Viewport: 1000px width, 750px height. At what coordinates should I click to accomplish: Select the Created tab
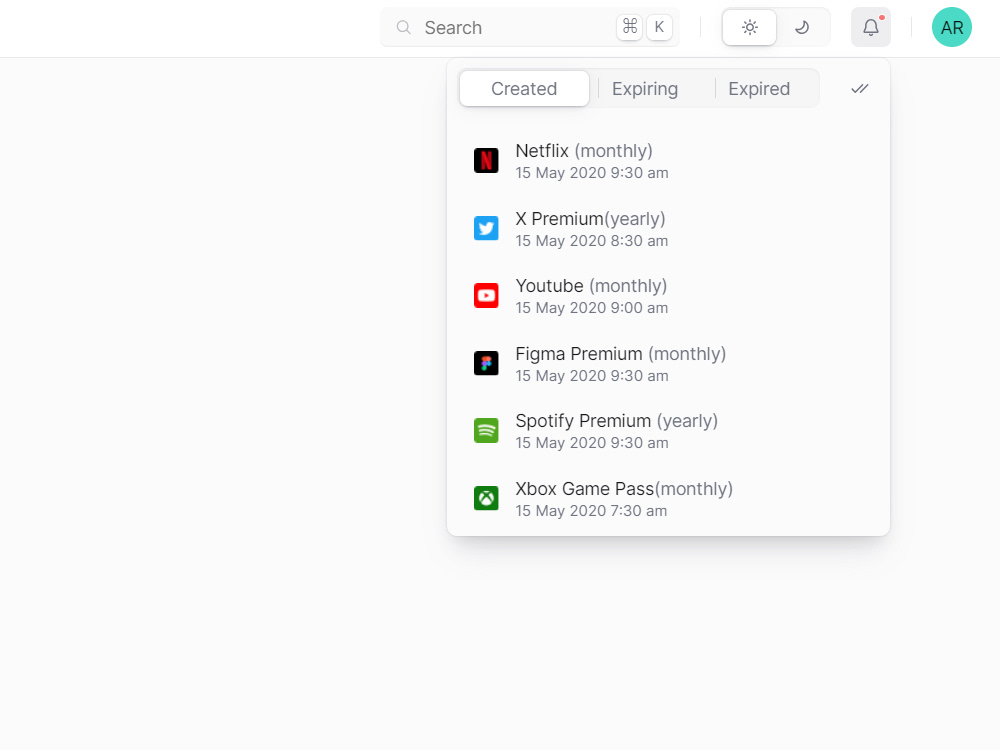524,89
